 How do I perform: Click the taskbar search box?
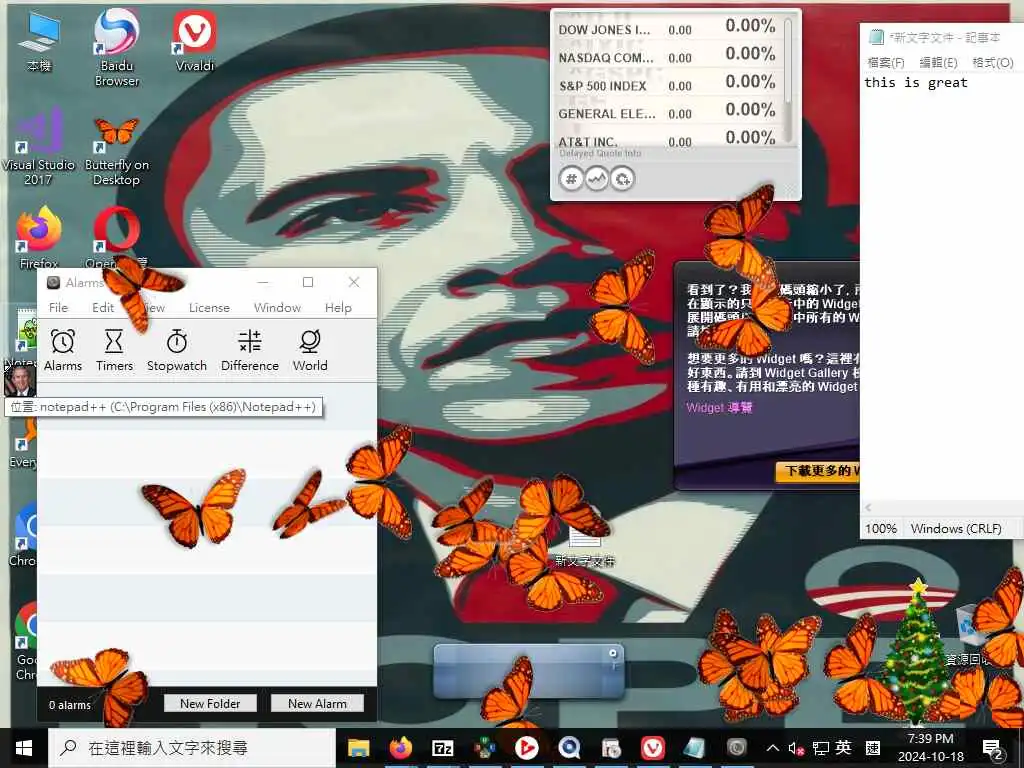click(x=191, y=748)
